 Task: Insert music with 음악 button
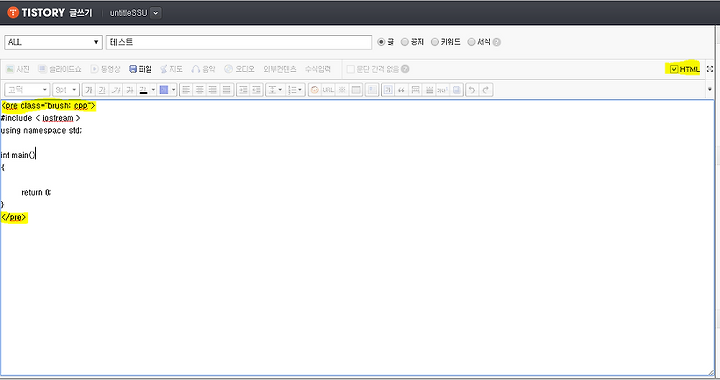click(x=203, y=69)
